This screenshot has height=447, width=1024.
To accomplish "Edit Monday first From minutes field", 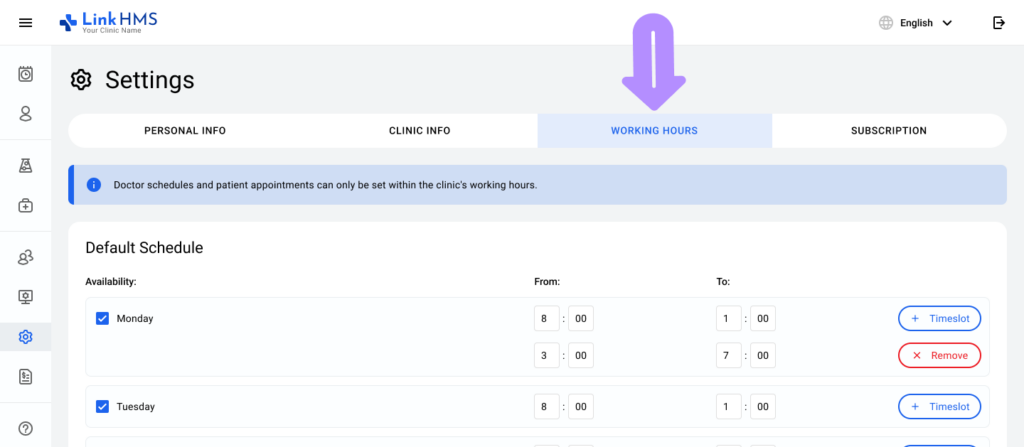I will (581, 318).
